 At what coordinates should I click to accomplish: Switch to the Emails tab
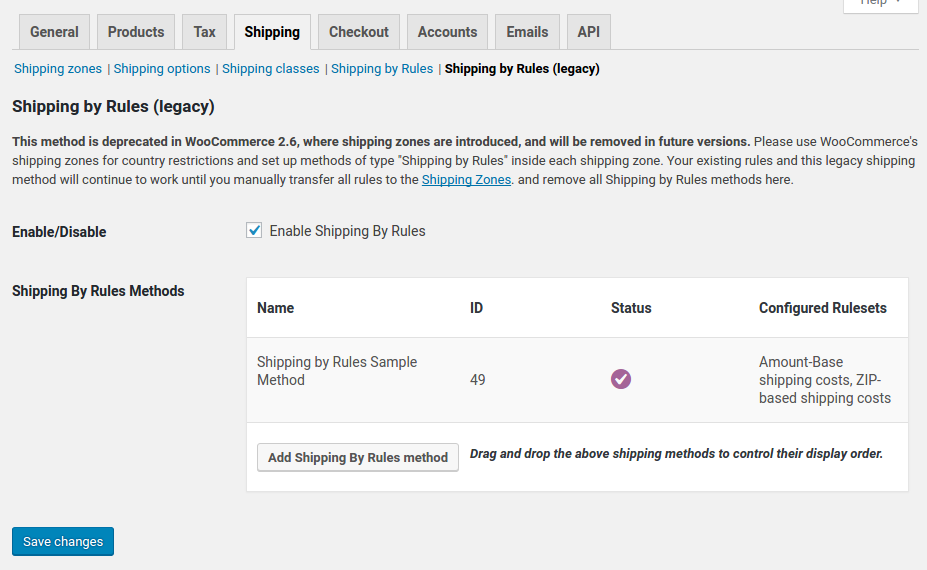click(x=527, y=32)
